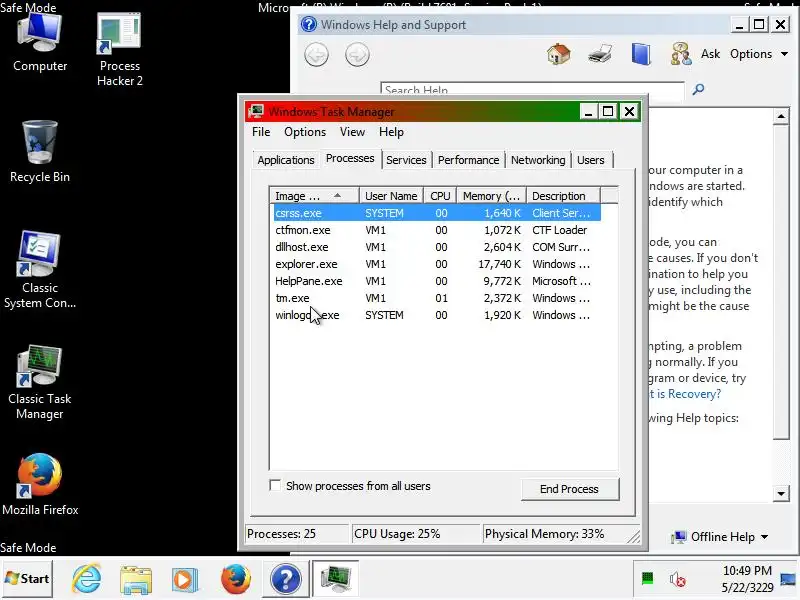Sort processes by Memory column

[491, 196]
